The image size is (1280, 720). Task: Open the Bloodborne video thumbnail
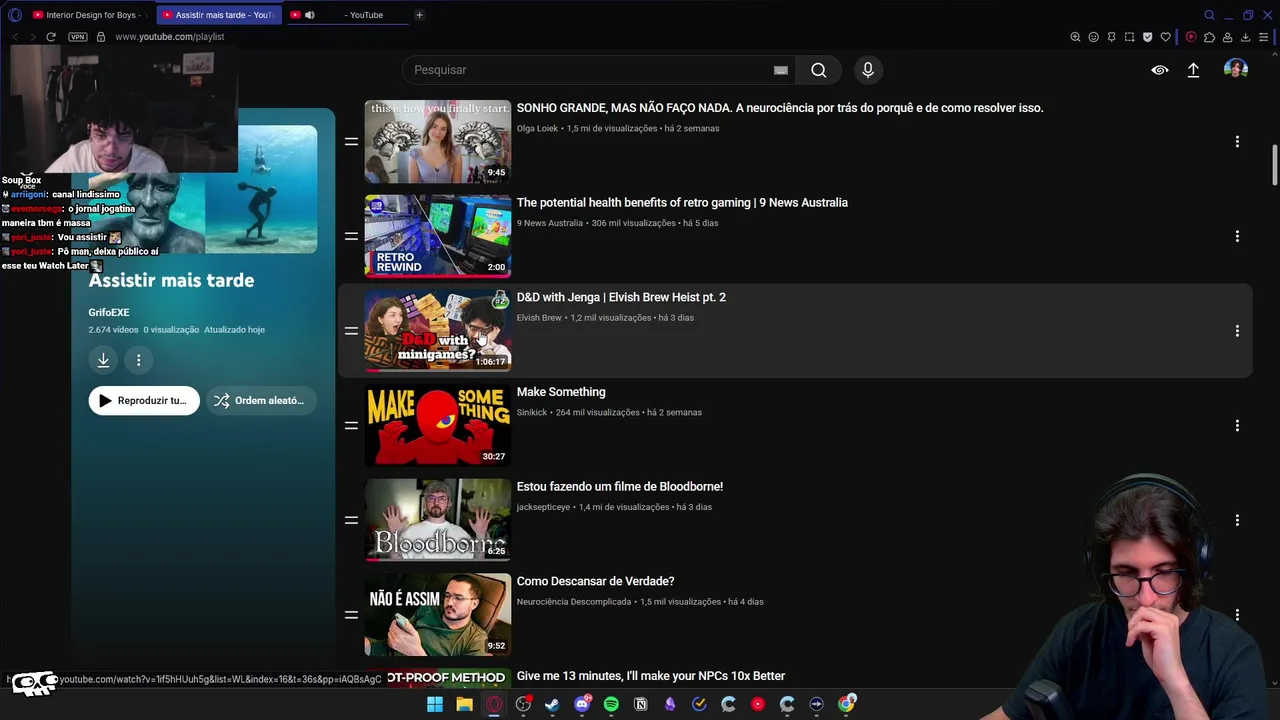pos(437,520)
